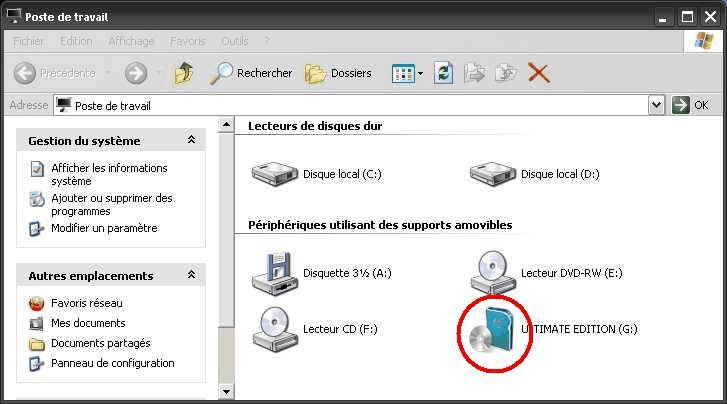Click the Modifier un paramètre icon
Screen dimensions: 727x404
click(x=37, y=229)
